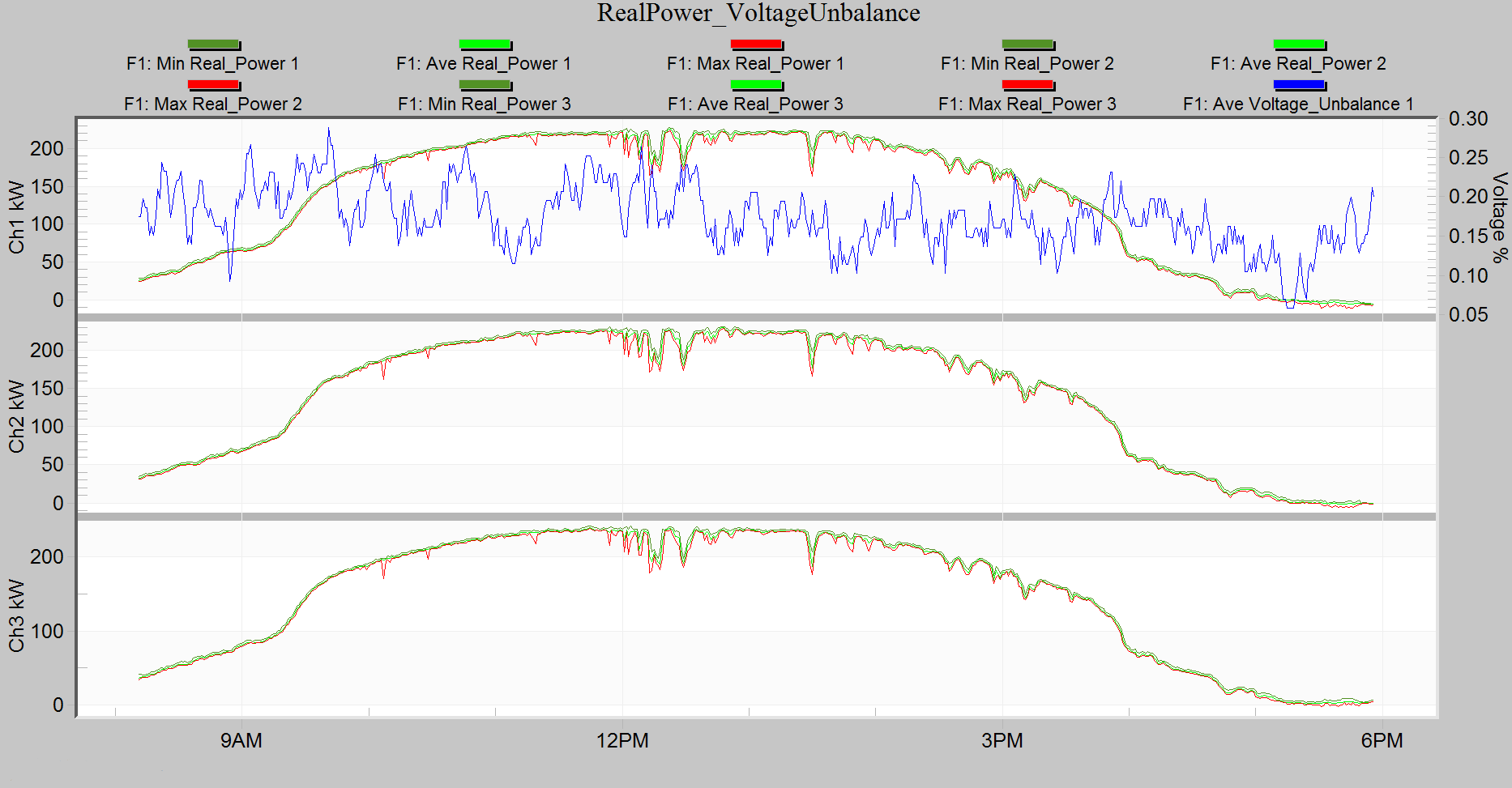Viewport: 1512px width, 788px height.
Task: Click the bright green swatch above Ave Real_Power 1
Action: pyautogui.click(x=485, y=45)
